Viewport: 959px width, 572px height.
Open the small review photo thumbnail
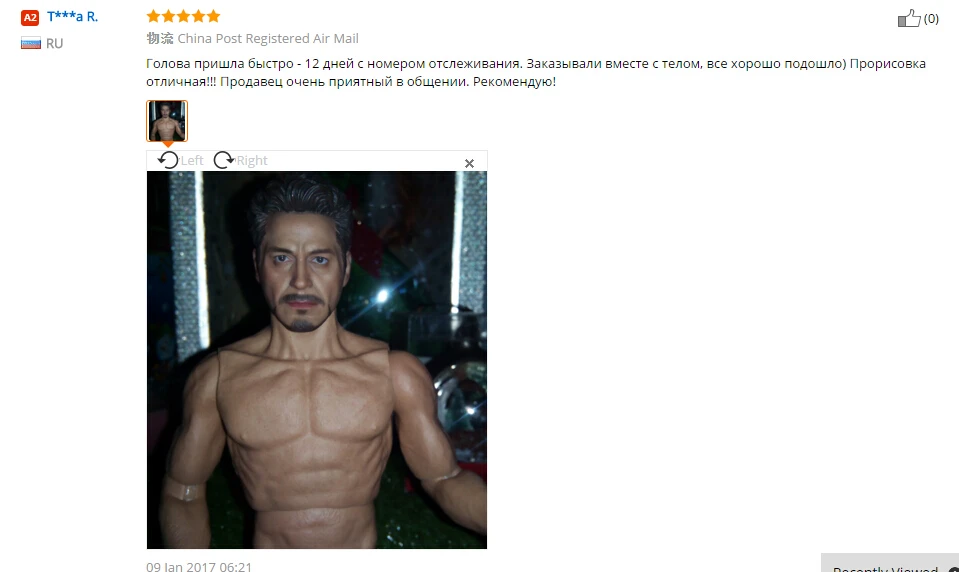167,121
